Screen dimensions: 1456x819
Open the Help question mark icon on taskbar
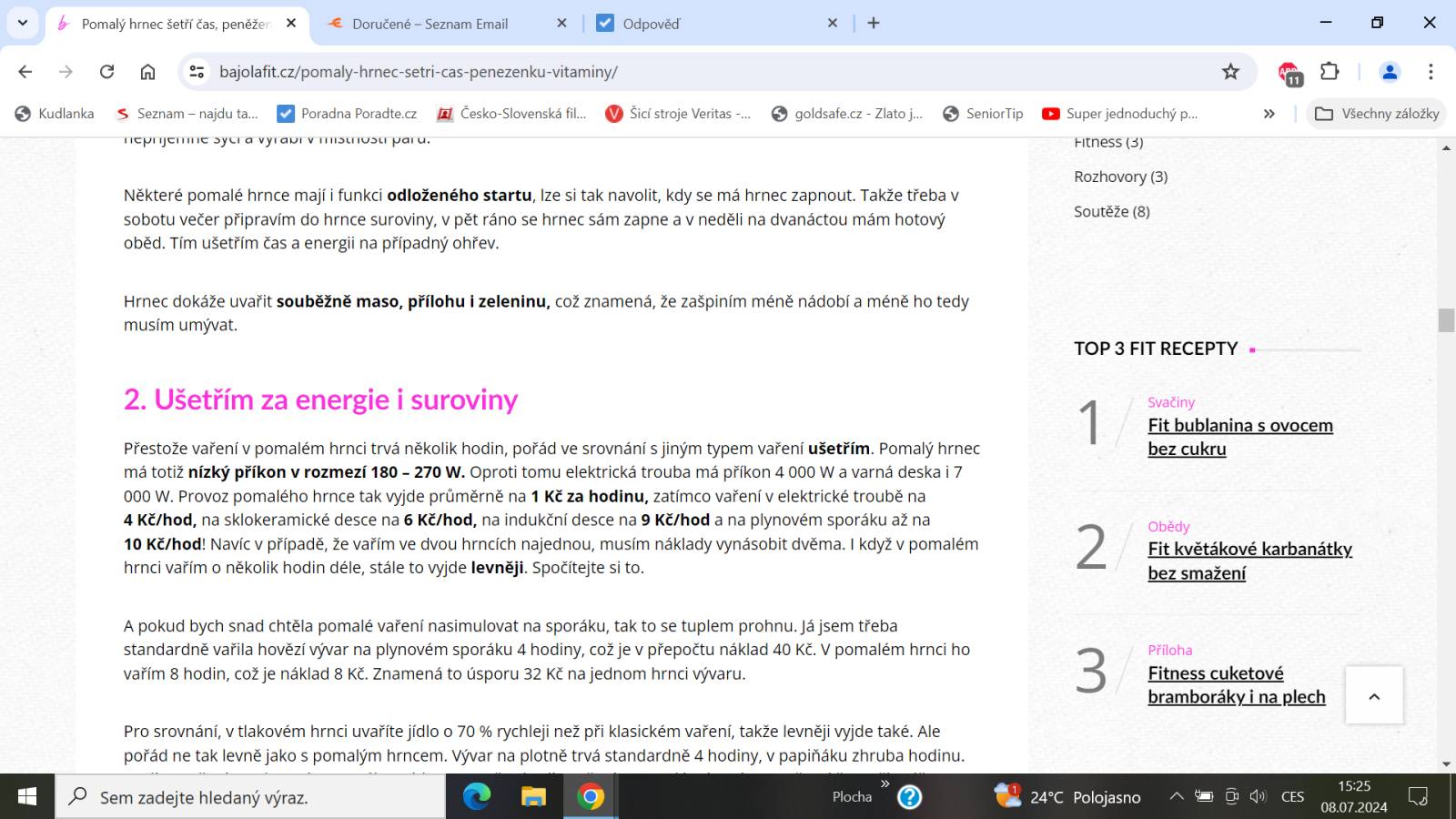(909, 797)
